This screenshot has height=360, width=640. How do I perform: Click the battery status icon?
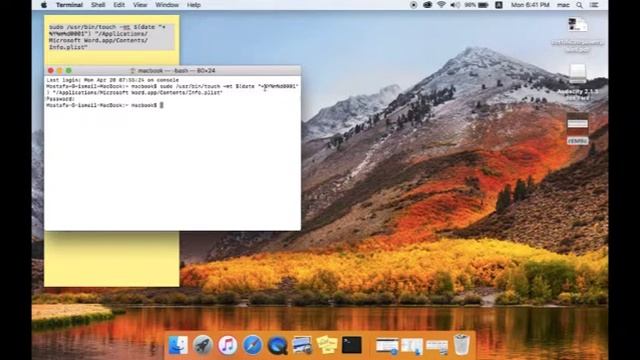[x=483, y=5]
